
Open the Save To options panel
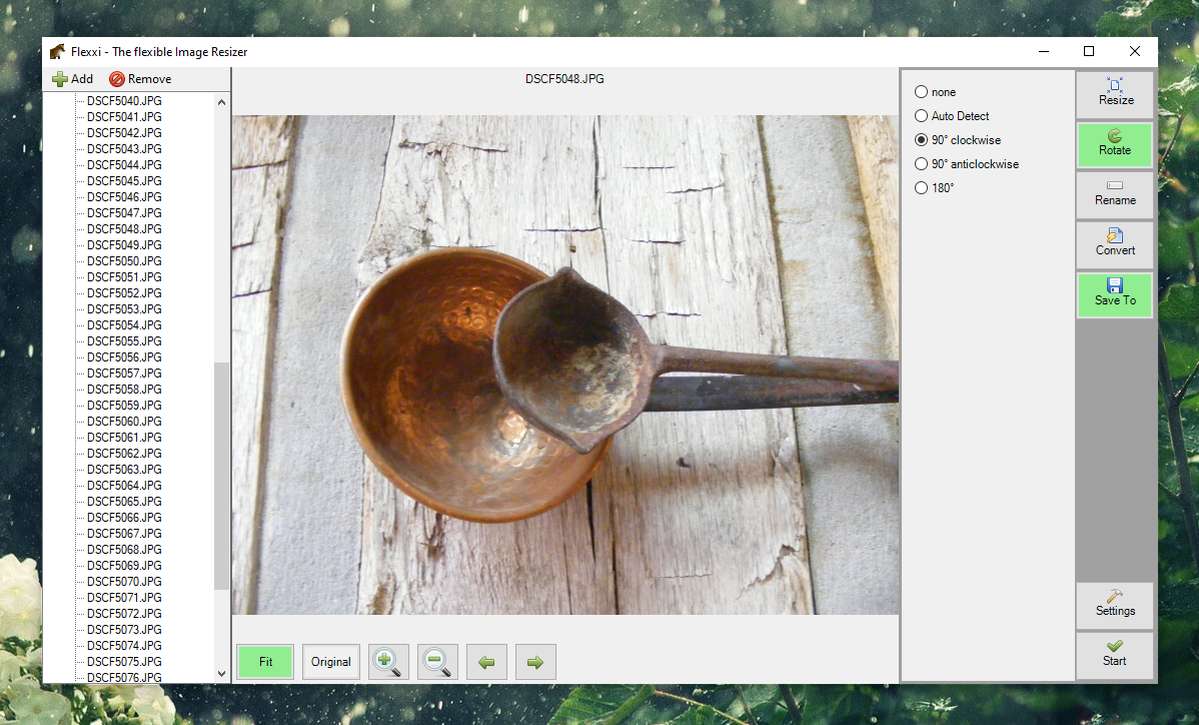[1115, 294]
